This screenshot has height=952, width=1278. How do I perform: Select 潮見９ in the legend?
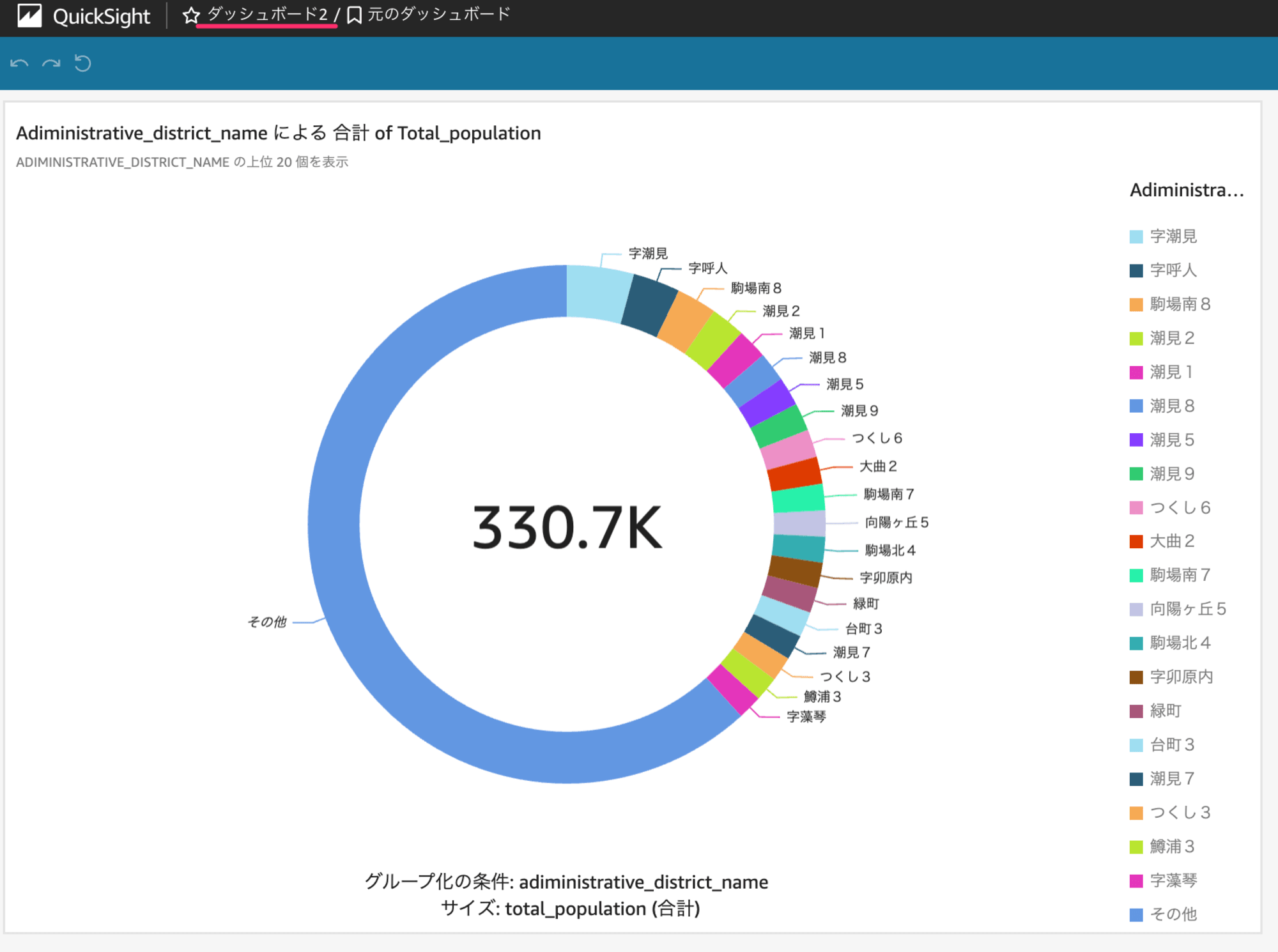pyautogui.click(x=1162, y=473)
